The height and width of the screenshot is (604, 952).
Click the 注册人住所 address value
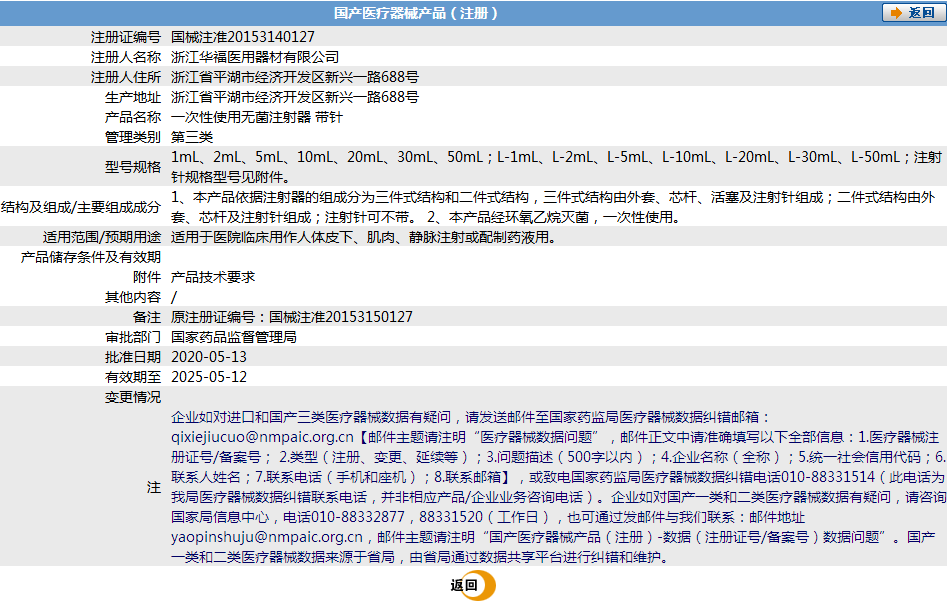[295, 77]
